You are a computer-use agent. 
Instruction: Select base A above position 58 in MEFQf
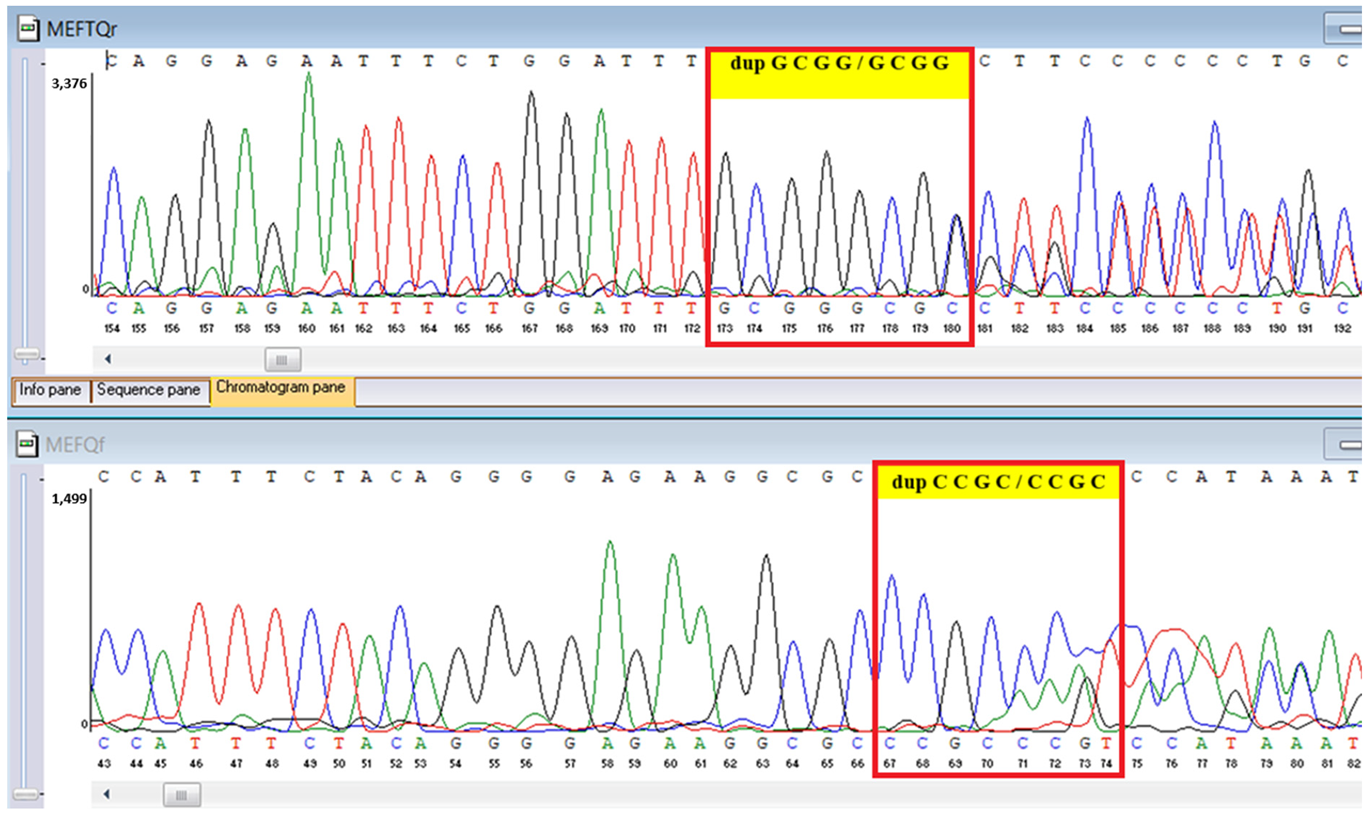coord(607,743)
